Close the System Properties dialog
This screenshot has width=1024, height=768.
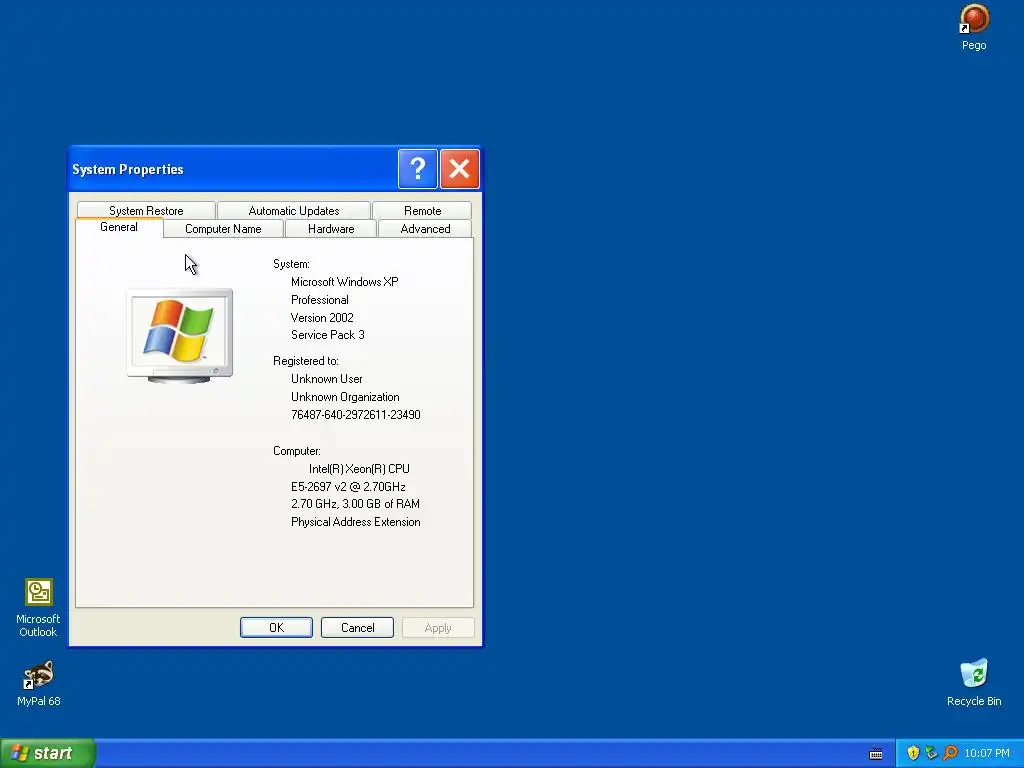click(x=460, y=169)
